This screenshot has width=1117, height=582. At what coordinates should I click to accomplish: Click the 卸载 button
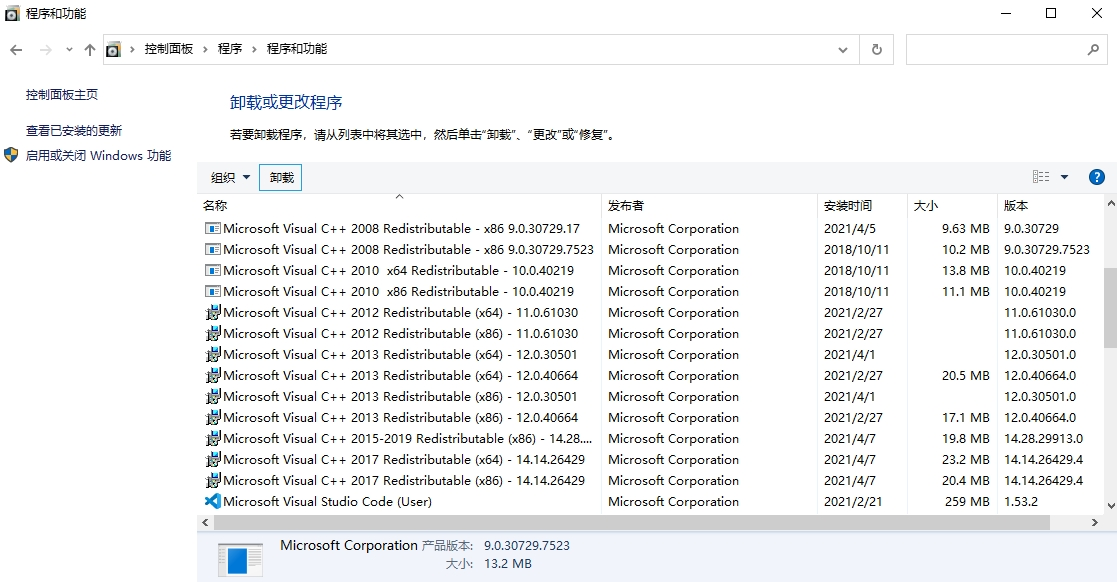pos(281,177)
